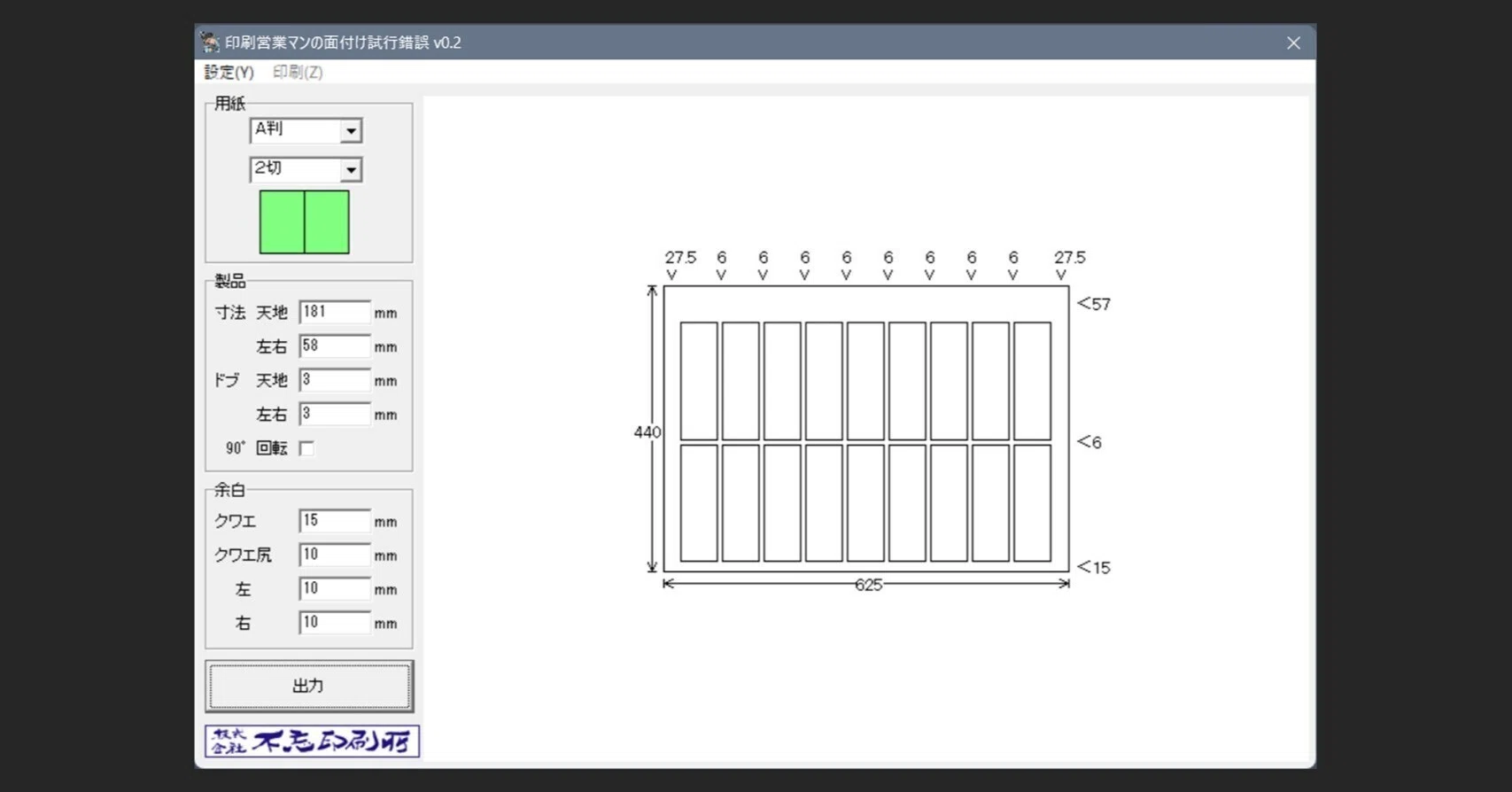Click the 右 margin input field

[x=334, y=623]
